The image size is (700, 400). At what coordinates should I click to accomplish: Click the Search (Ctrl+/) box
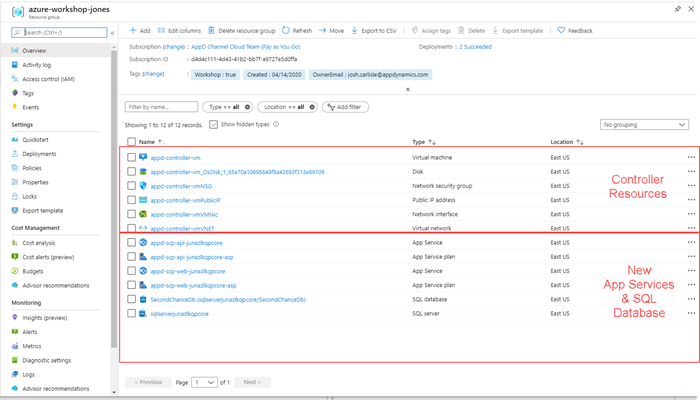pyautogui.click(x=59, y=32)
